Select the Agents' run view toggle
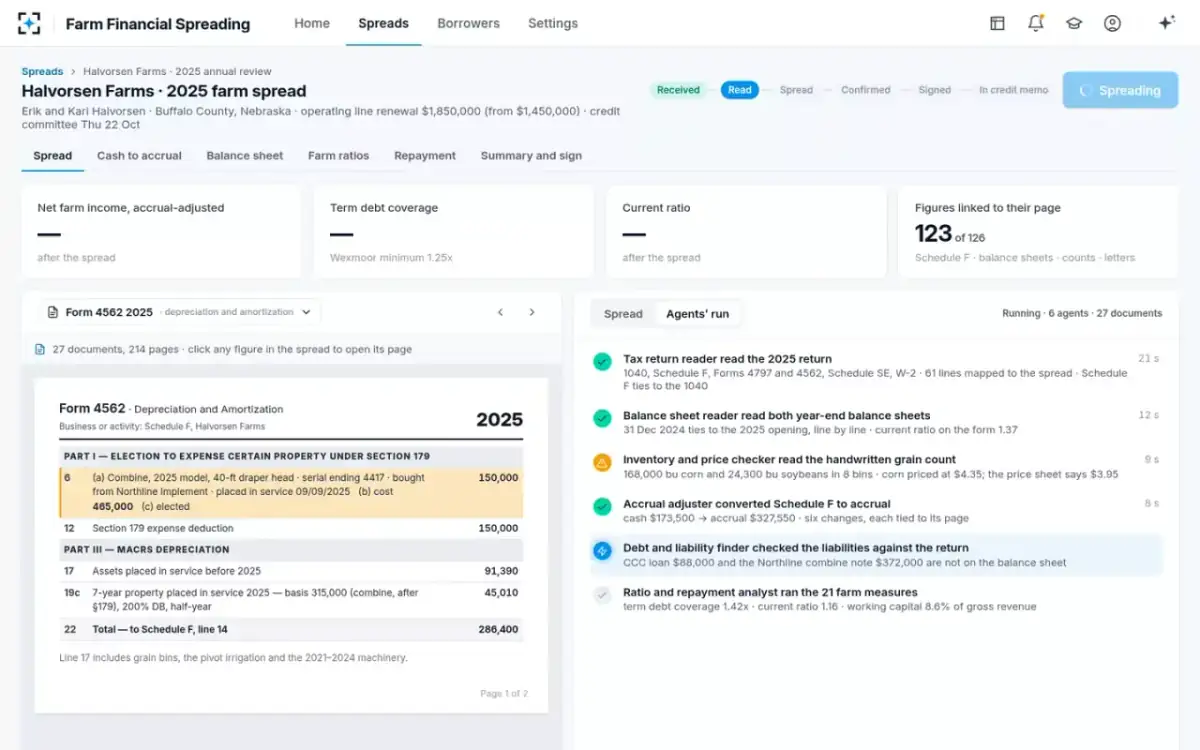 pyautogui.click(x=698, y=314)
